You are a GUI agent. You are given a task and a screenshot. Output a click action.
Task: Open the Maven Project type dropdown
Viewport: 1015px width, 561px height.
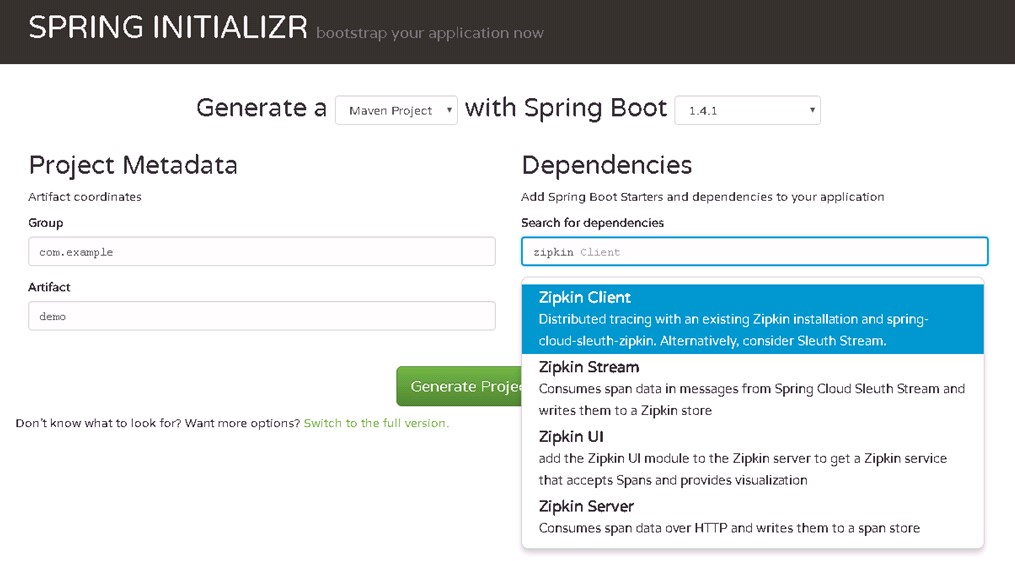(x=396, y=110)
